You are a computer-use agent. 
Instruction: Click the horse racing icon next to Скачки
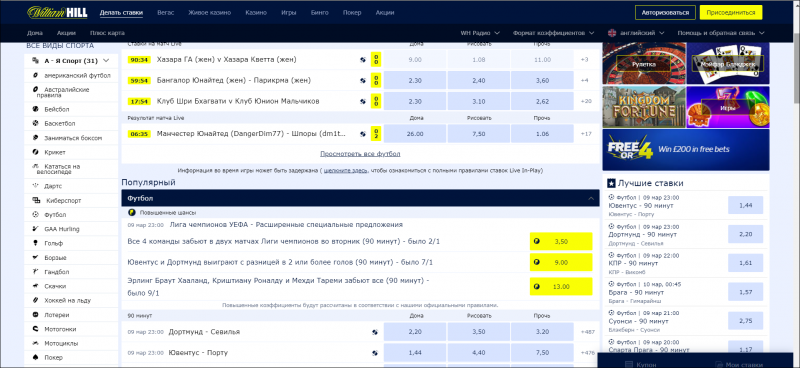click(x=35, y=286)
